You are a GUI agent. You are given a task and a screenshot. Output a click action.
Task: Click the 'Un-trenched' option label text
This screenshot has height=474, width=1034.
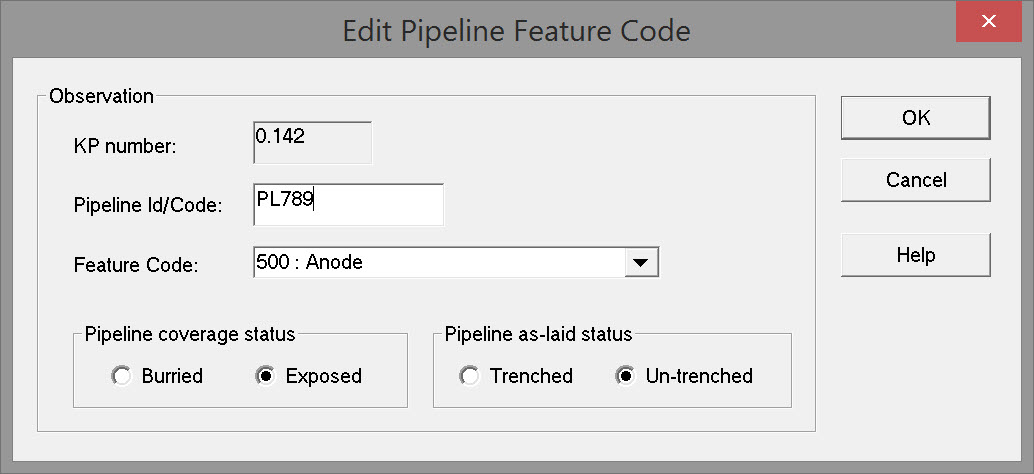[699, 377]
